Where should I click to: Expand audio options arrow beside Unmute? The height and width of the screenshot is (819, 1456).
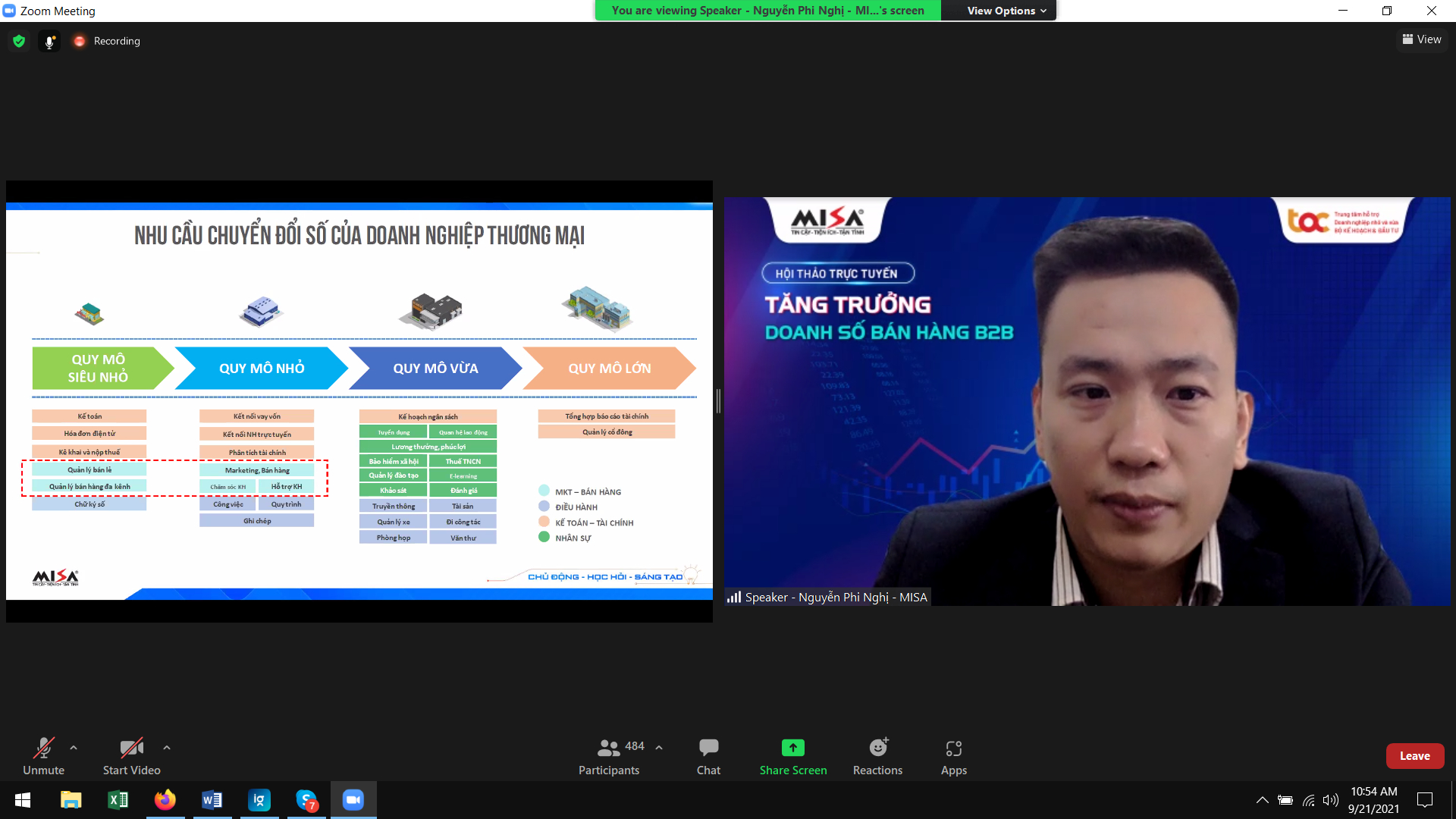(74, 748)
